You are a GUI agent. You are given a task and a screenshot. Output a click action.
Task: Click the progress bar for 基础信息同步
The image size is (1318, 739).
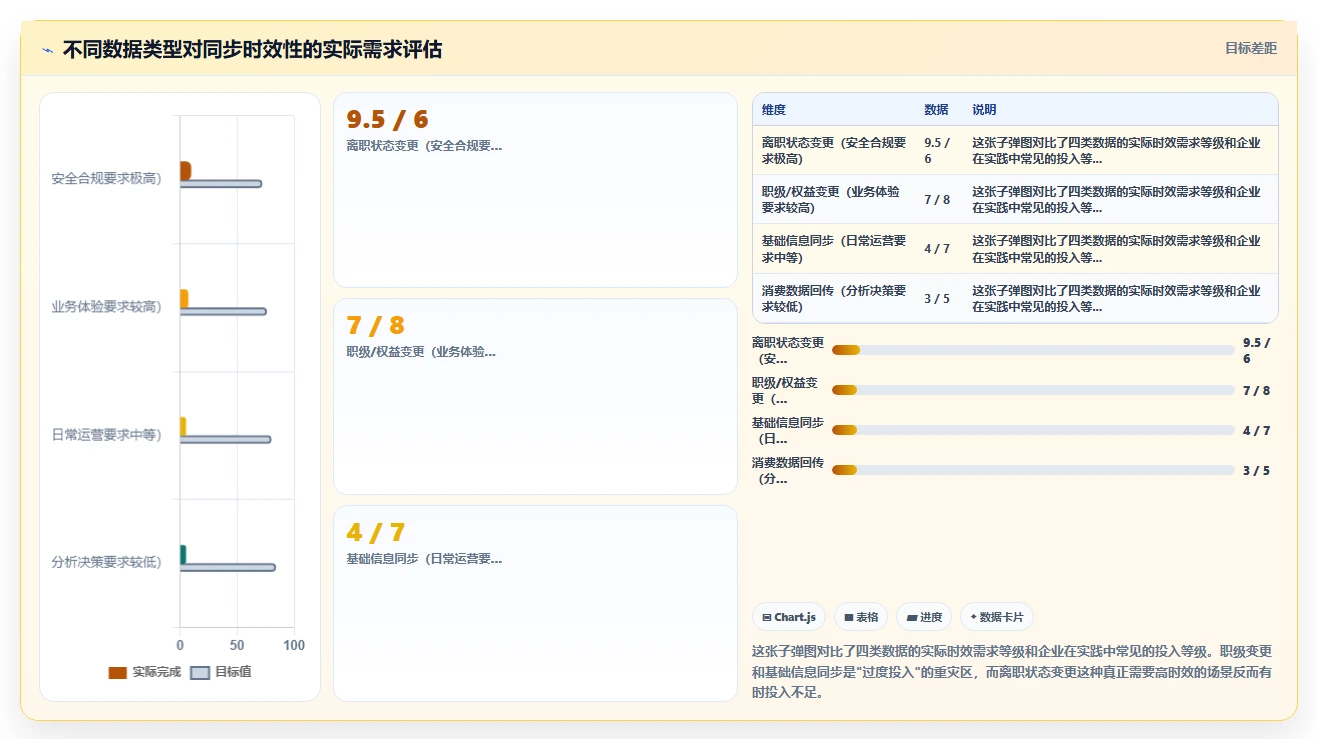[x=1033, y=430]
